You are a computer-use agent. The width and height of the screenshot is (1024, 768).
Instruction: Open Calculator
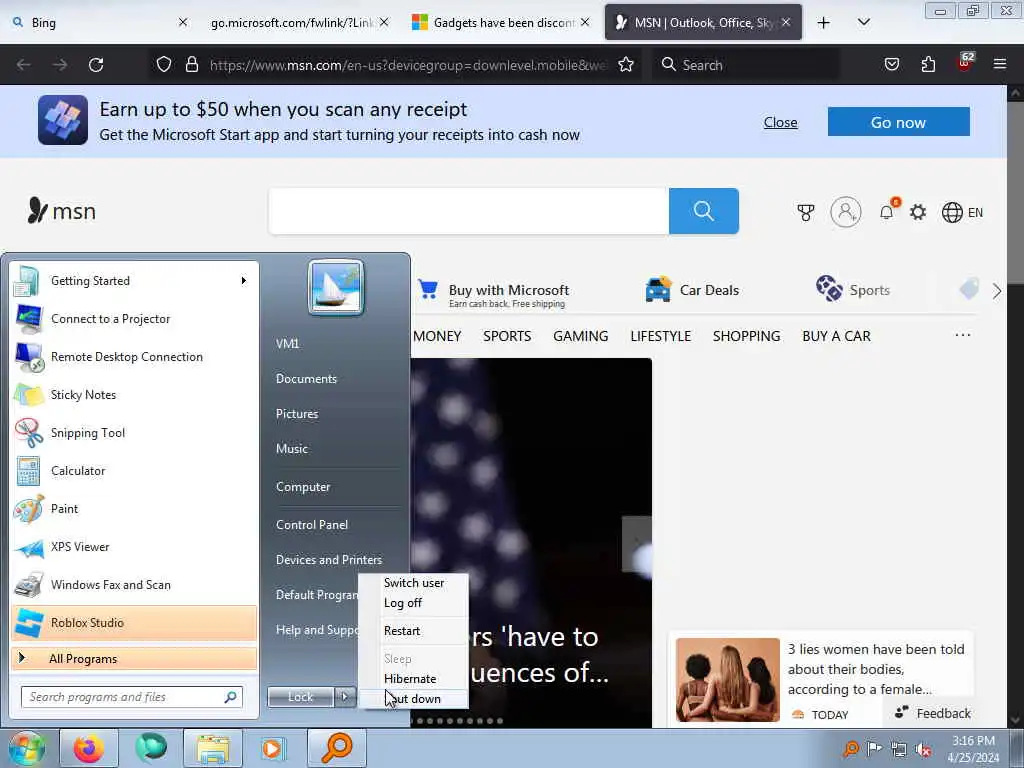134,471
